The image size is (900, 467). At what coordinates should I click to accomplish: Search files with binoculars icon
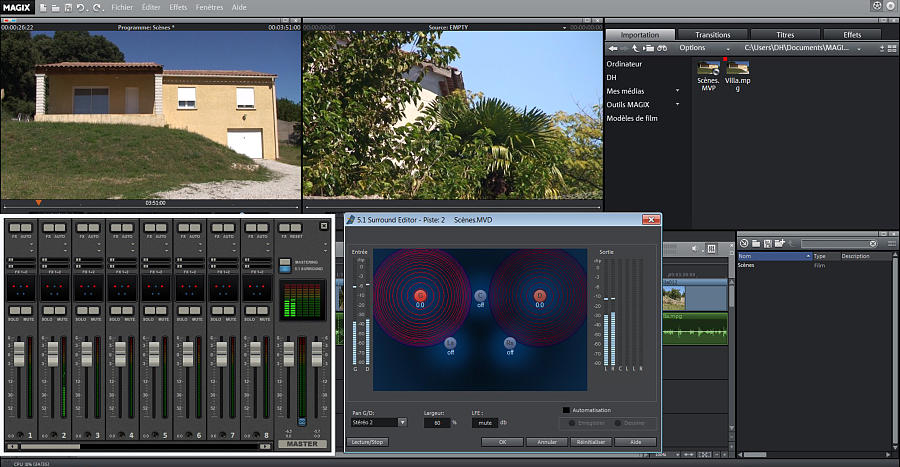(662, 48)
